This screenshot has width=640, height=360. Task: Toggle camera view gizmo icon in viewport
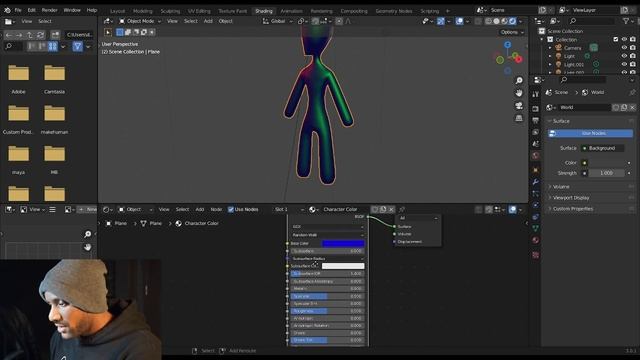(x=519, y=106)
